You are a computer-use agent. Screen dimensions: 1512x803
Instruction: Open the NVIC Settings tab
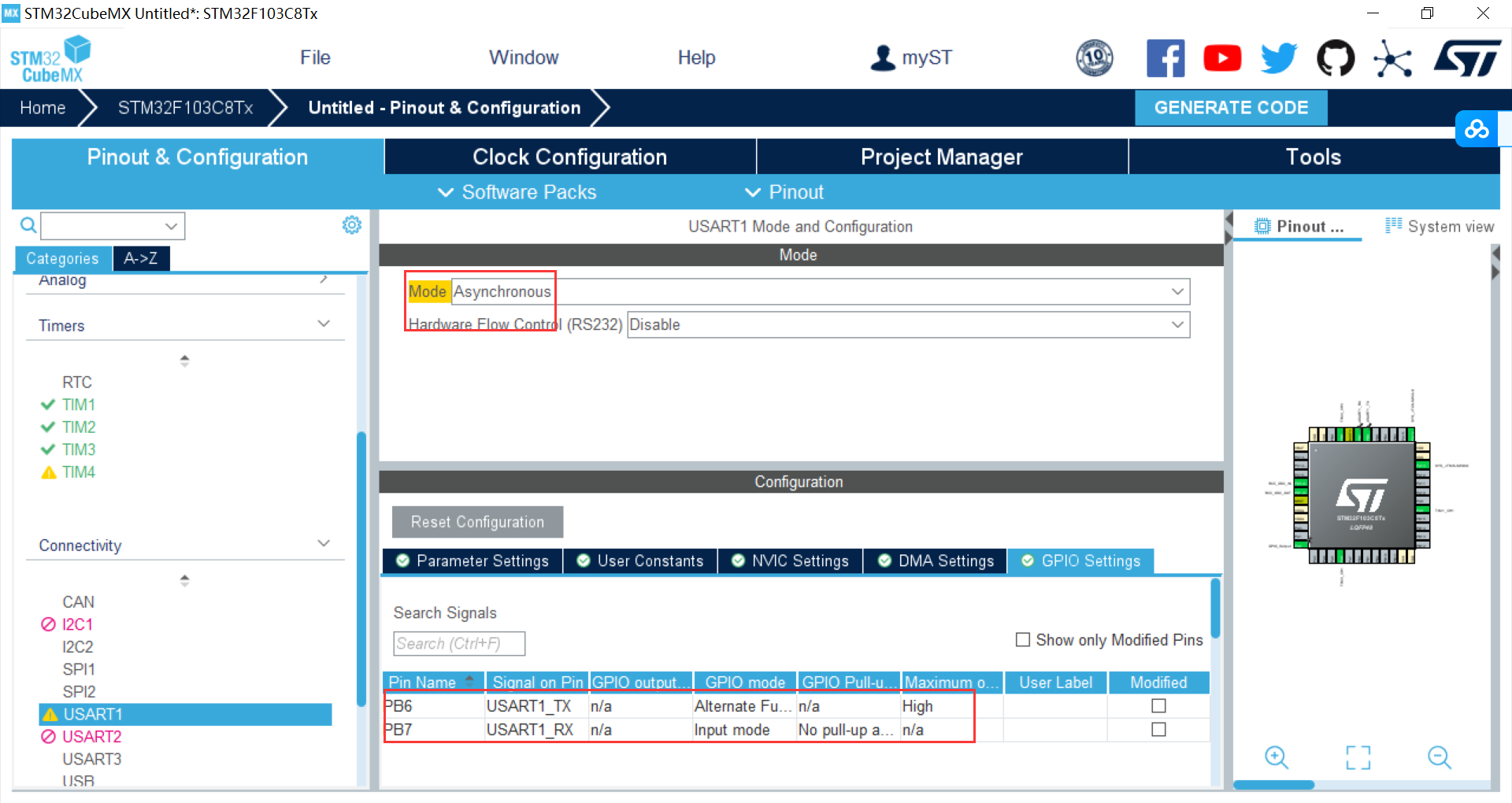tap(791, 561)
